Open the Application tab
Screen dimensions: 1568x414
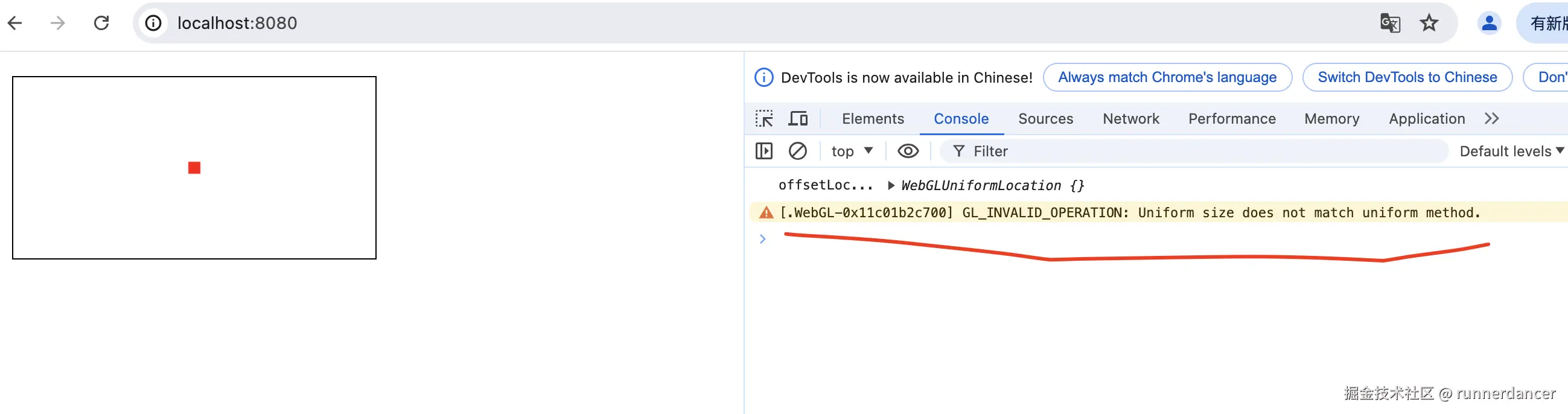1427,119
